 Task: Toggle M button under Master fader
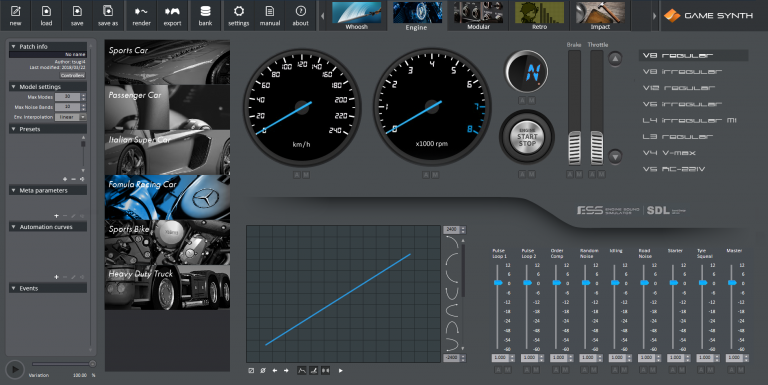tap(742, 370)
